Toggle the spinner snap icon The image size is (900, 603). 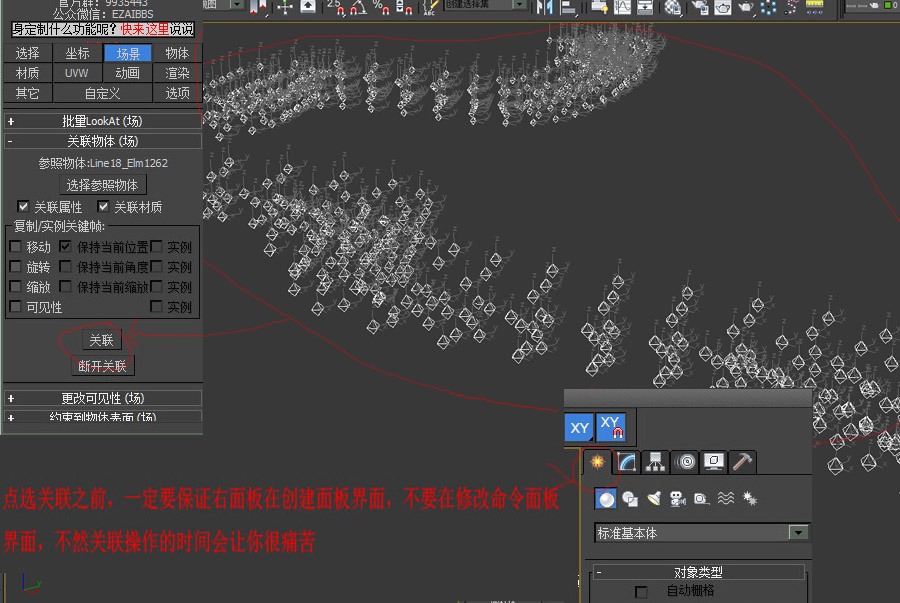click(404, 7)
